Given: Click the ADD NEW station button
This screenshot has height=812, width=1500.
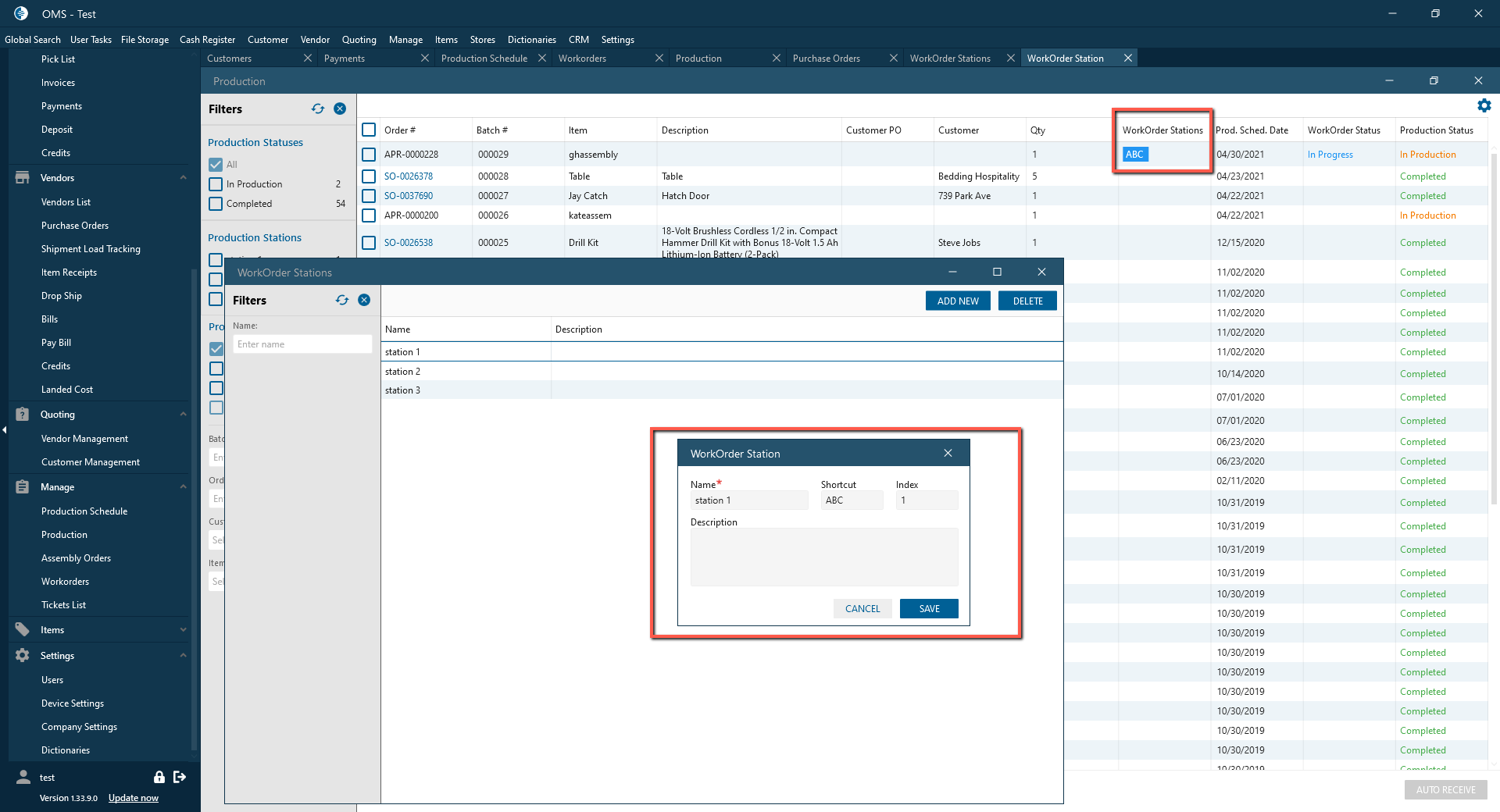Looking at the screenshot, I should click(x=958, y=301).
